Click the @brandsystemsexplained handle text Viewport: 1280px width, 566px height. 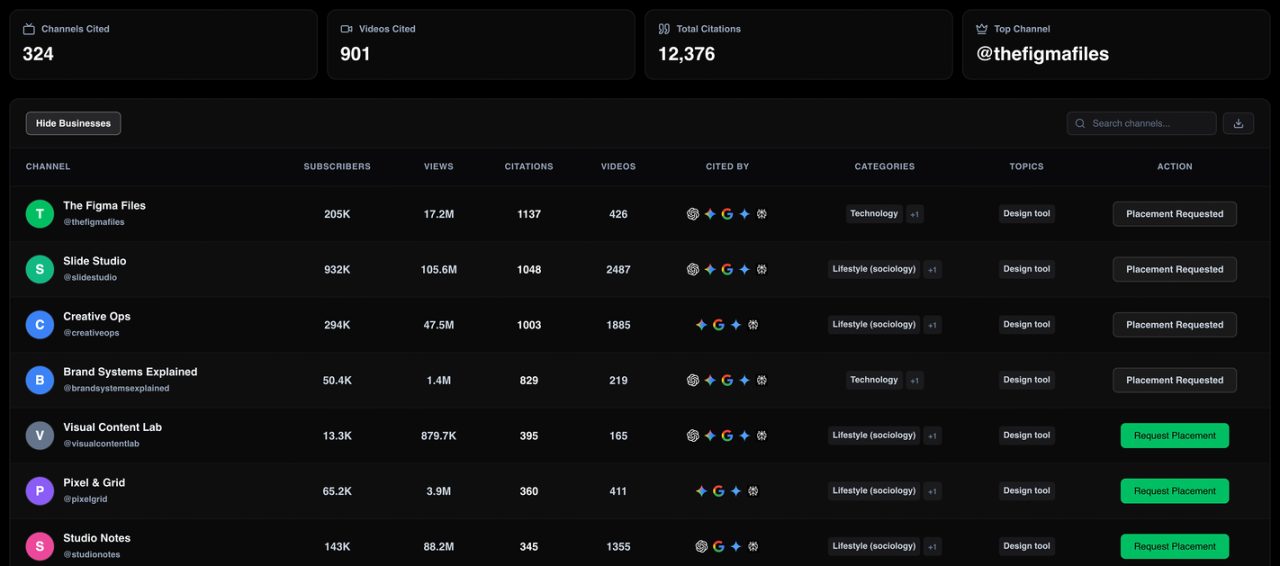[116, 388]
